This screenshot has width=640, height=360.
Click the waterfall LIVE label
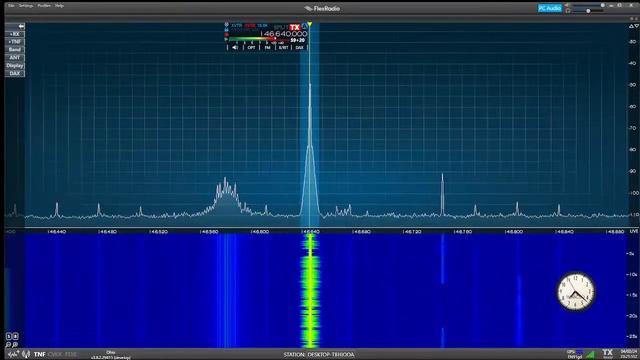click(x=633, y=231)
